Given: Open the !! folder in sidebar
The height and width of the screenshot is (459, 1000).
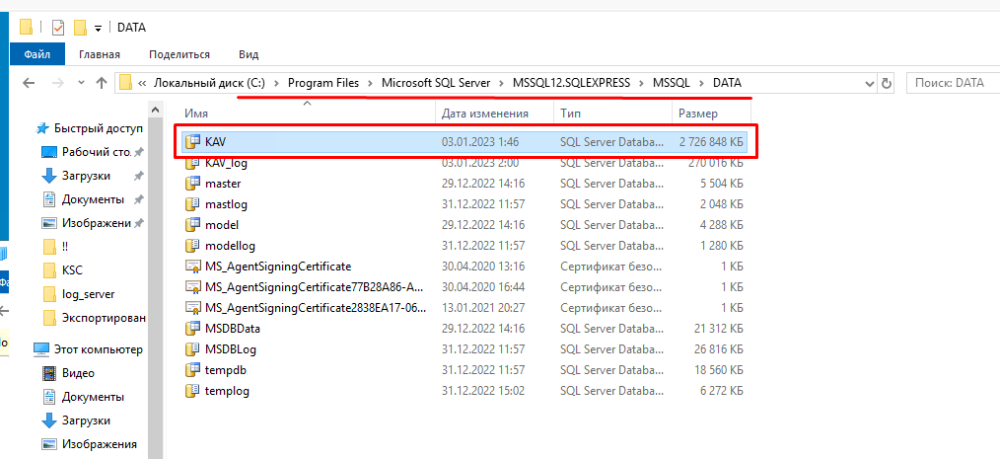Looking at the screenshot, I should pyautogui.click(x=65, y=247).
